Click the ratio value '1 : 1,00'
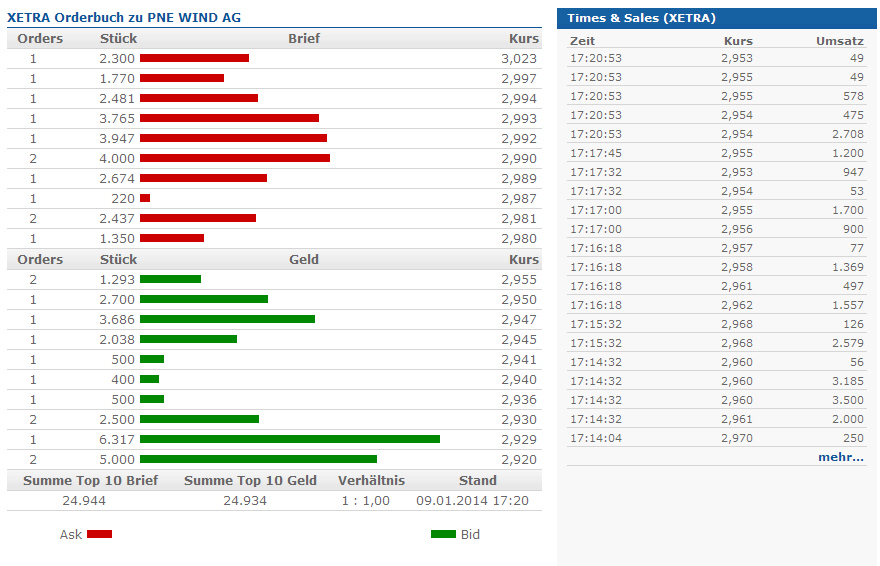The height and width of the screenshot is (566, 880). point(365,500)
